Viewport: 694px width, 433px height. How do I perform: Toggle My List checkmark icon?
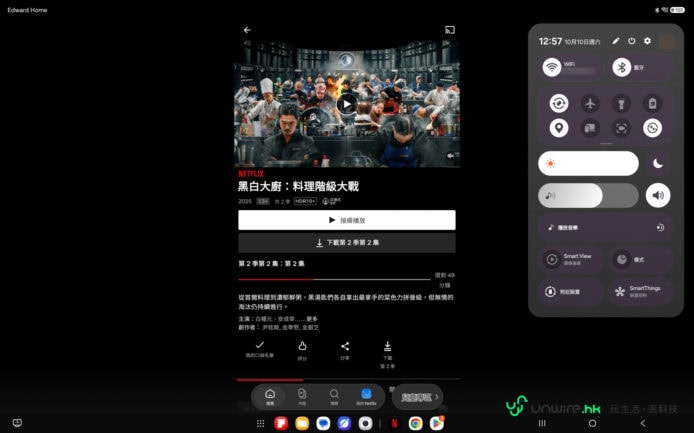coord(260,349)
